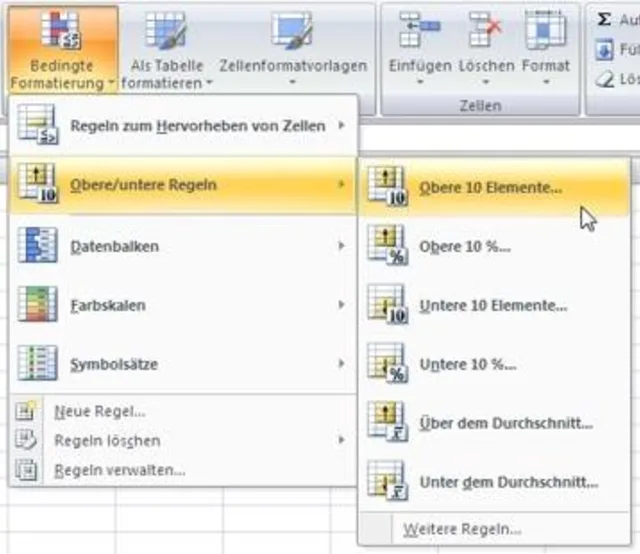Click the Unter dem Durchschnitt icon
The height and width of the screenshot is (554, 640).
point(388,481)
